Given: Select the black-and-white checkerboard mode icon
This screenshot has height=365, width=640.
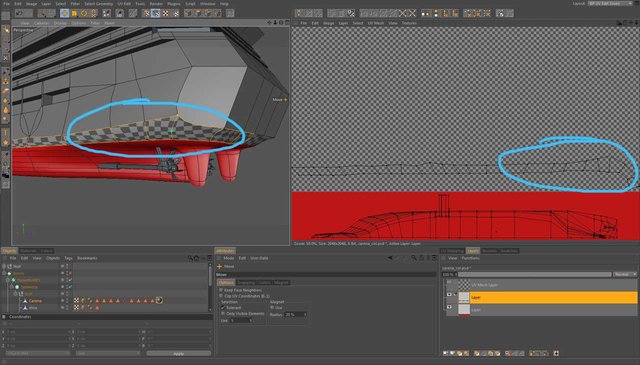Looking at the screenshot, I should point(166,13).
